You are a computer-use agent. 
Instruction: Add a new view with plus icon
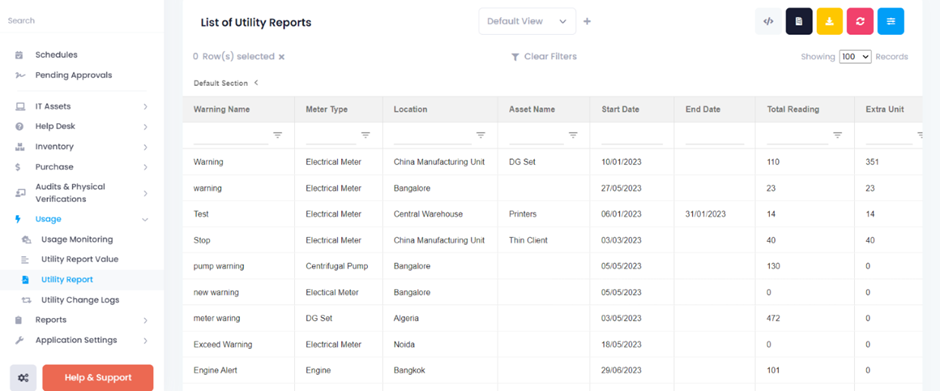click(587, 22)
